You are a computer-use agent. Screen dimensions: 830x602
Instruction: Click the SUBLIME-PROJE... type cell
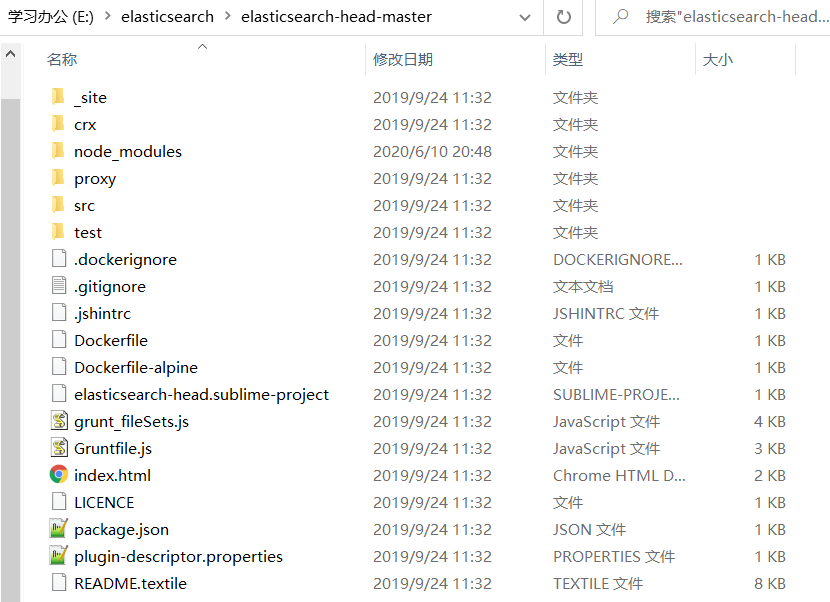click(x=617, y=394)
